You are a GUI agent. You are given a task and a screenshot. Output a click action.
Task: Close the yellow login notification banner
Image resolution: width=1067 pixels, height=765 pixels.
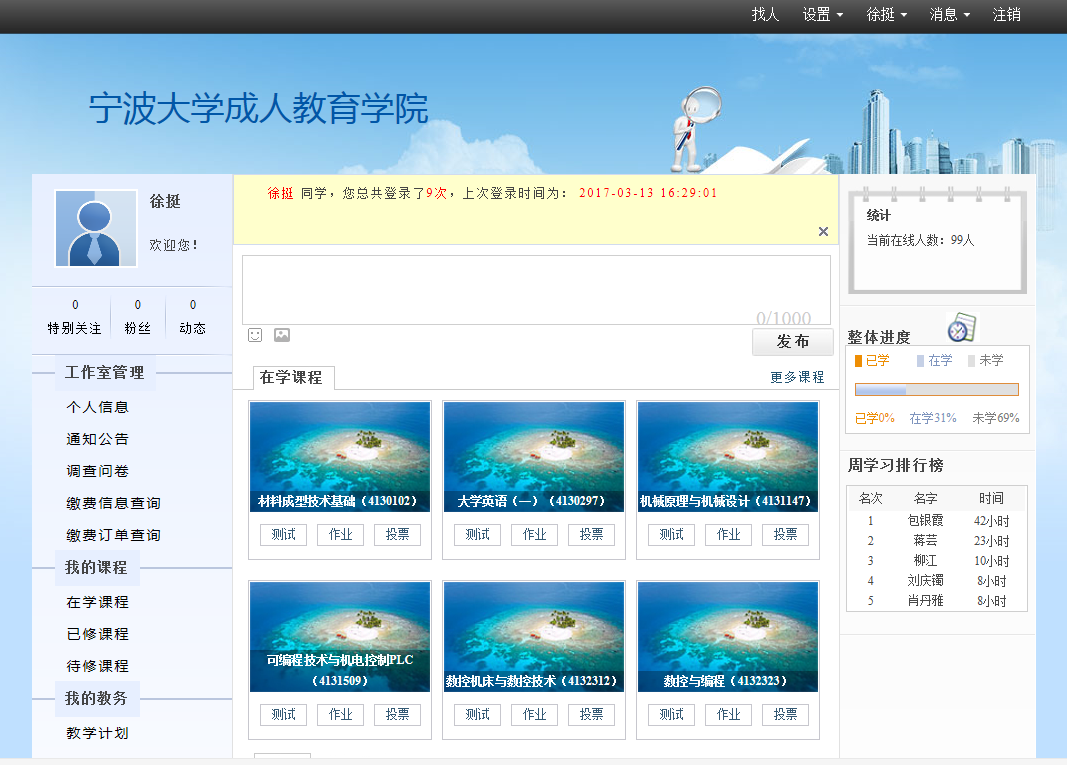pos(823,231)
